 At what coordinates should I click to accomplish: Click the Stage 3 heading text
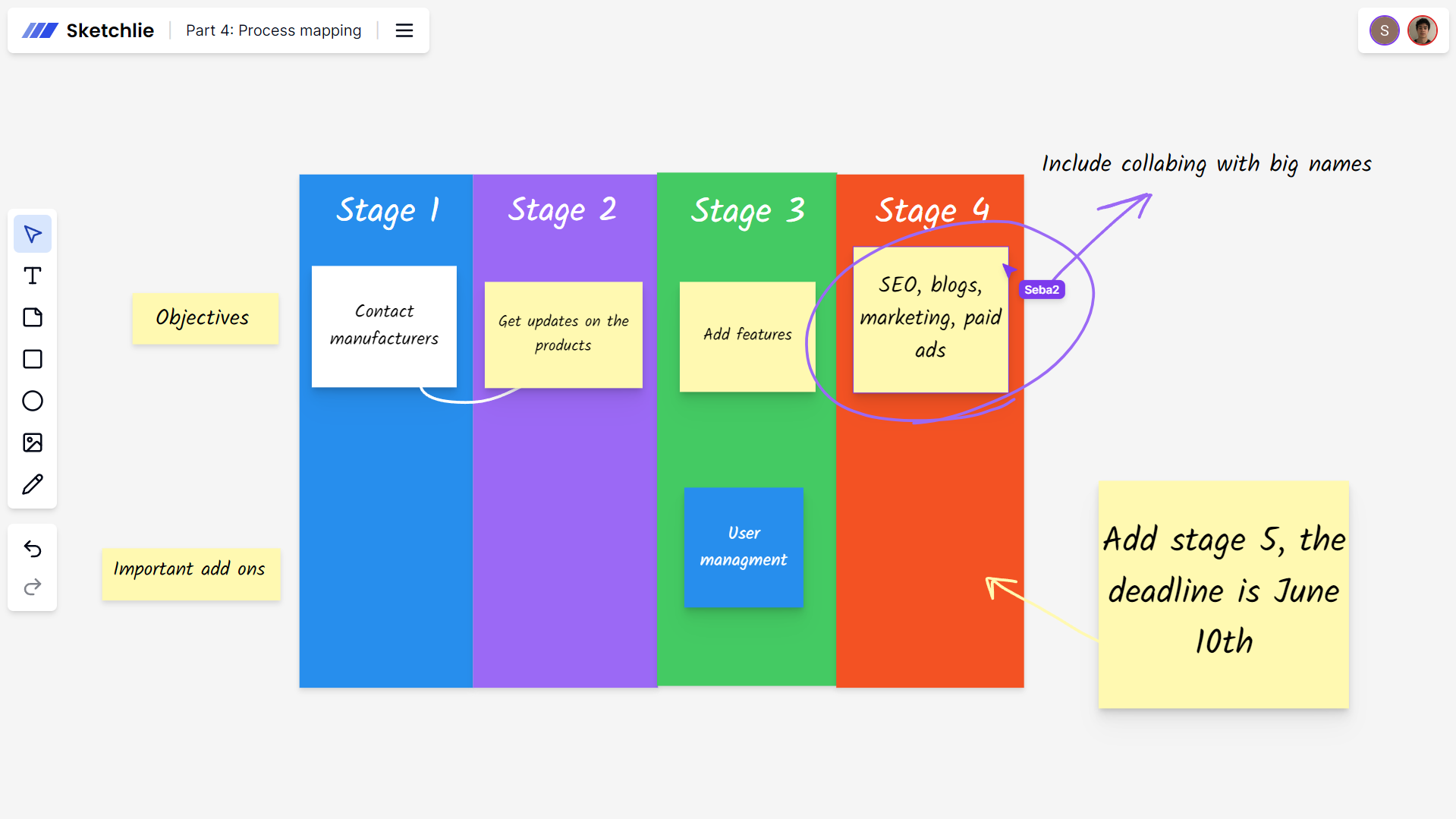pyautogui.click(x=747, y=211)
